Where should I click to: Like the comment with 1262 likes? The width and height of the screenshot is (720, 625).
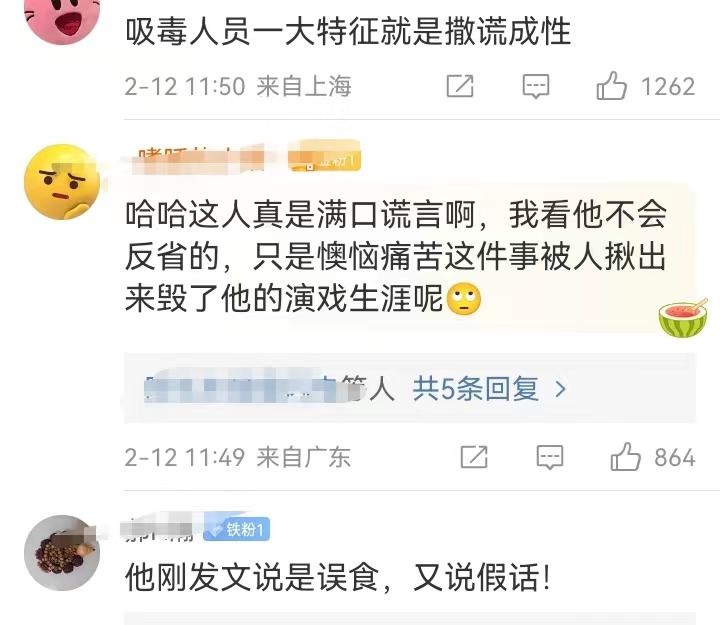click(611, 86)
